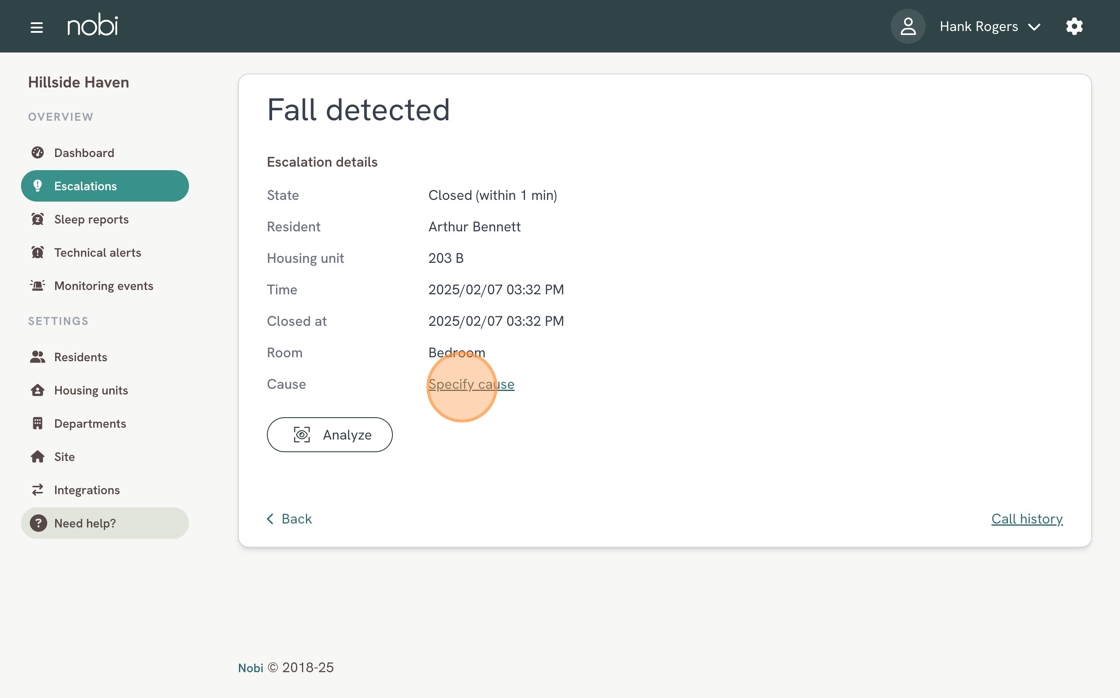The image size is (1120, 698).
Task: Go to Sleep reports
Action: 105,219
